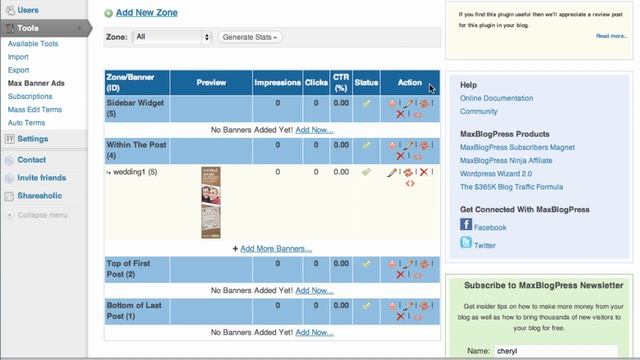Image resolution: width=640 pixels, height=360 pixels.
Task: Open Online Documentation help link
Action: pos(496,98)
